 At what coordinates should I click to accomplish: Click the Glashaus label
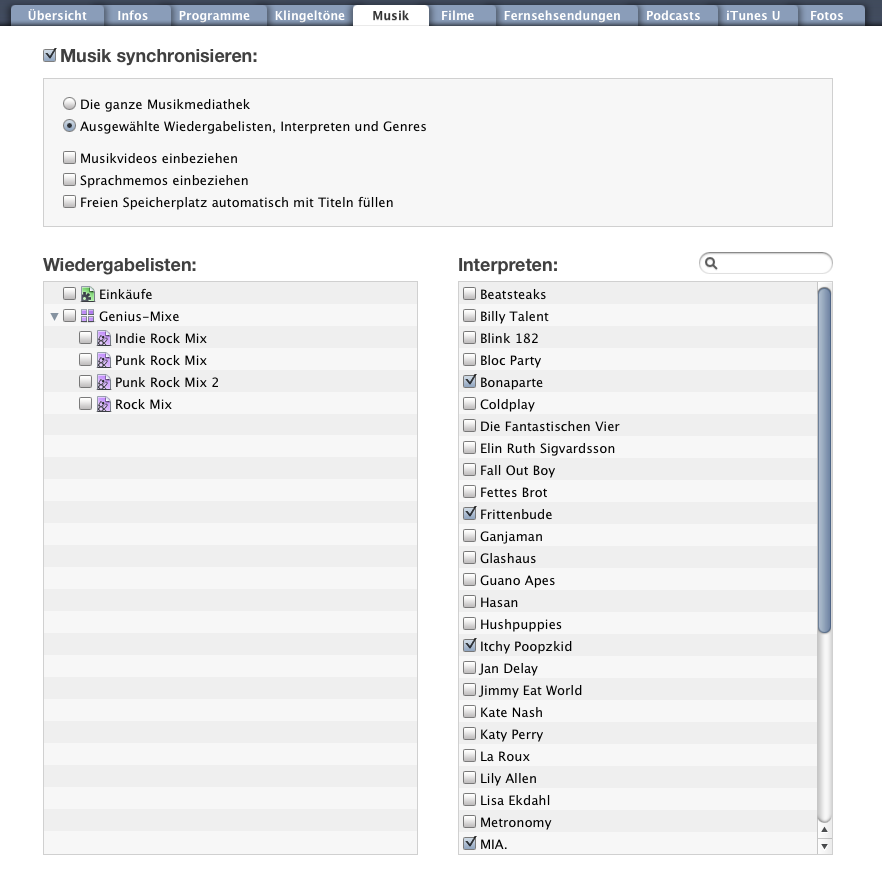tap(508, 558)
